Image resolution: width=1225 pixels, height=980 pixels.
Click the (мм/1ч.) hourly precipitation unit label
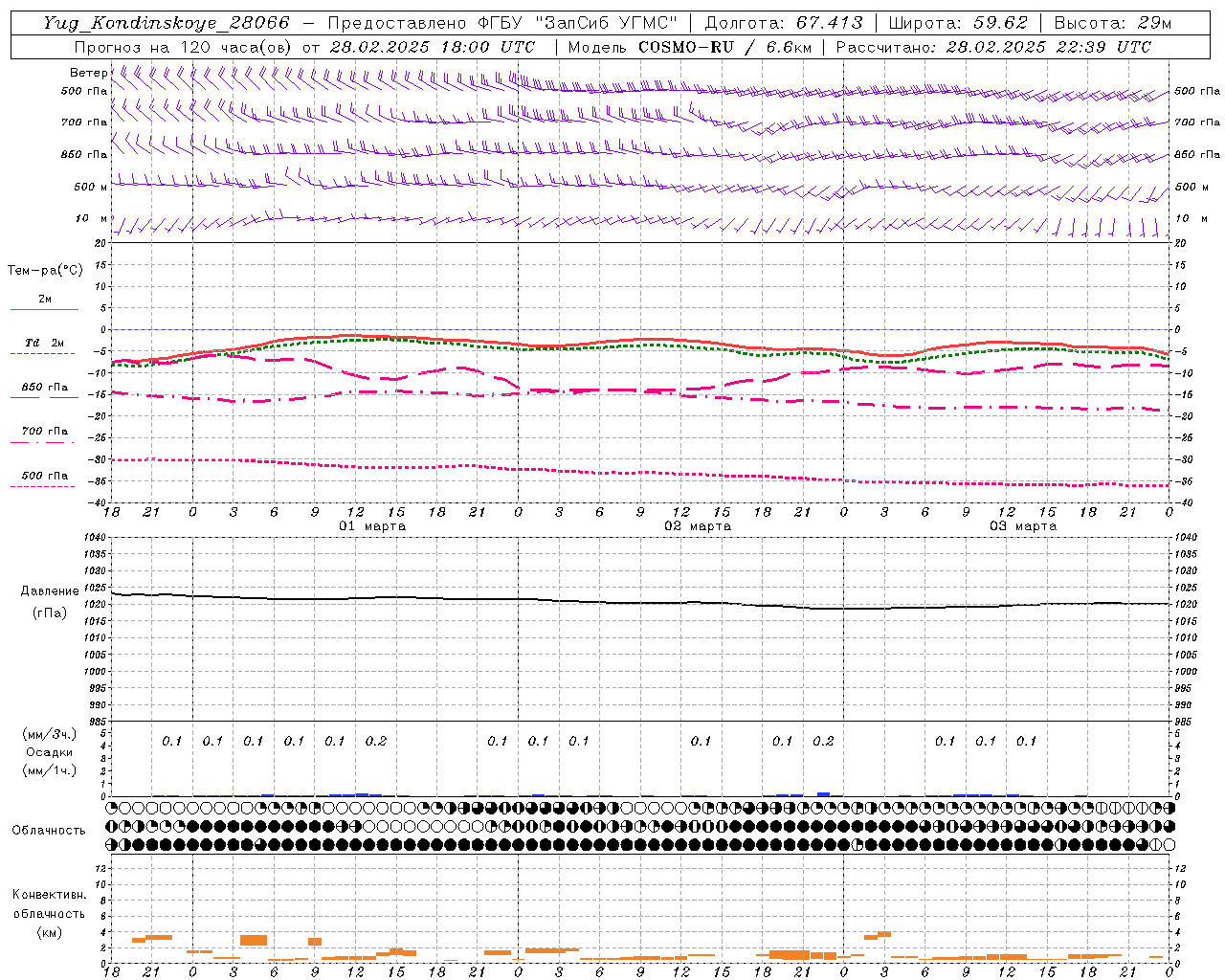[50, 770]
